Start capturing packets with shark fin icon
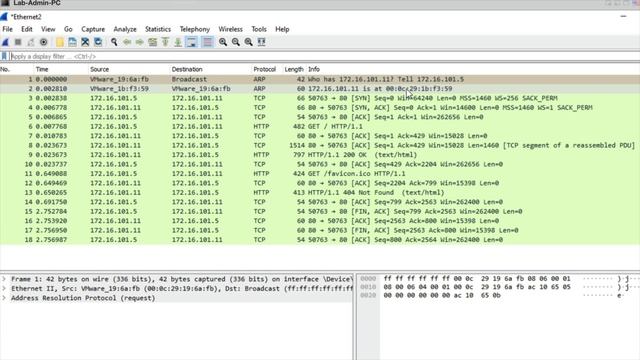Viewport: 640px width, 360px height. click(5, 42)
